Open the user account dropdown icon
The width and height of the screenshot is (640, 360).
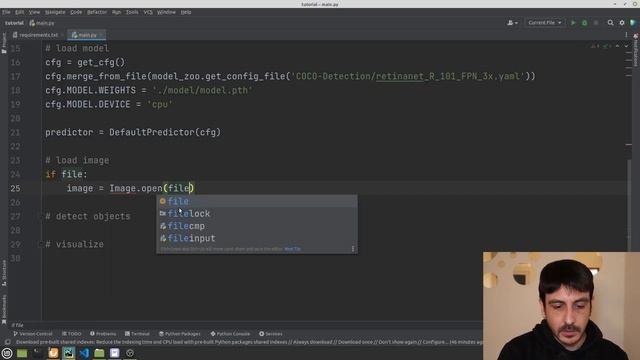coord(512,23)
